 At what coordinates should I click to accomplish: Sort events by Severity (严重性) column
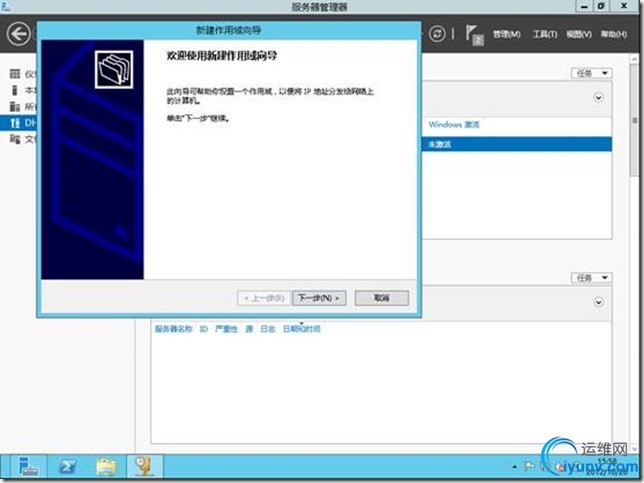click(x=226, y=329)
